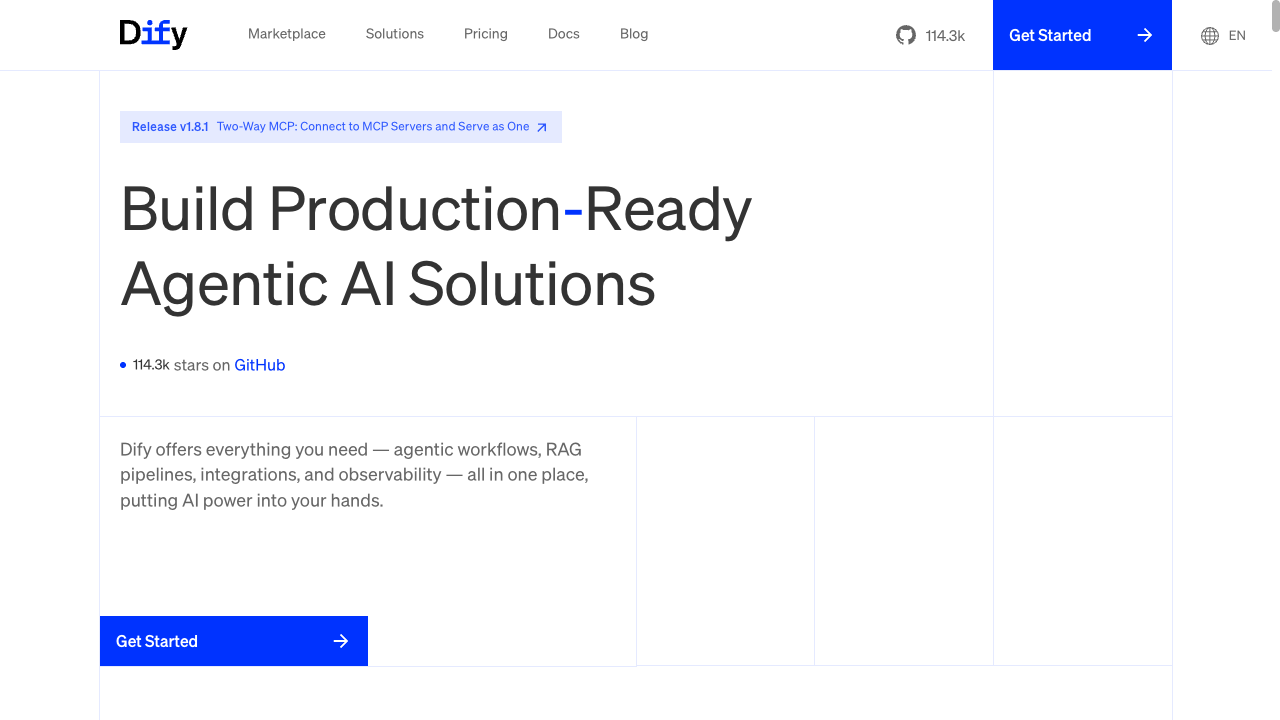Viewport: 1280px width, 720px height.
Task: Click the Build Production-Ready headline text
Action: click(x=436, y=210)
